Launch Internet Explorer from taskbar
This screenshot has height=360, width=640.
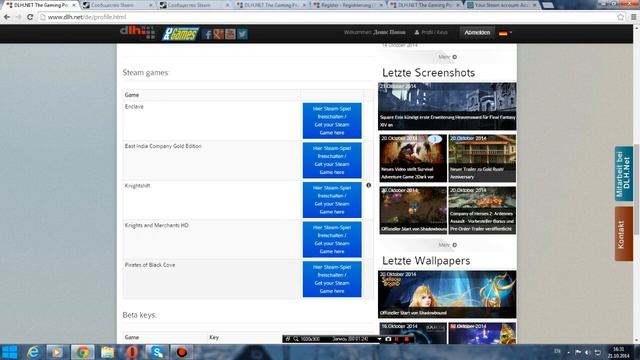coord(33,352)
